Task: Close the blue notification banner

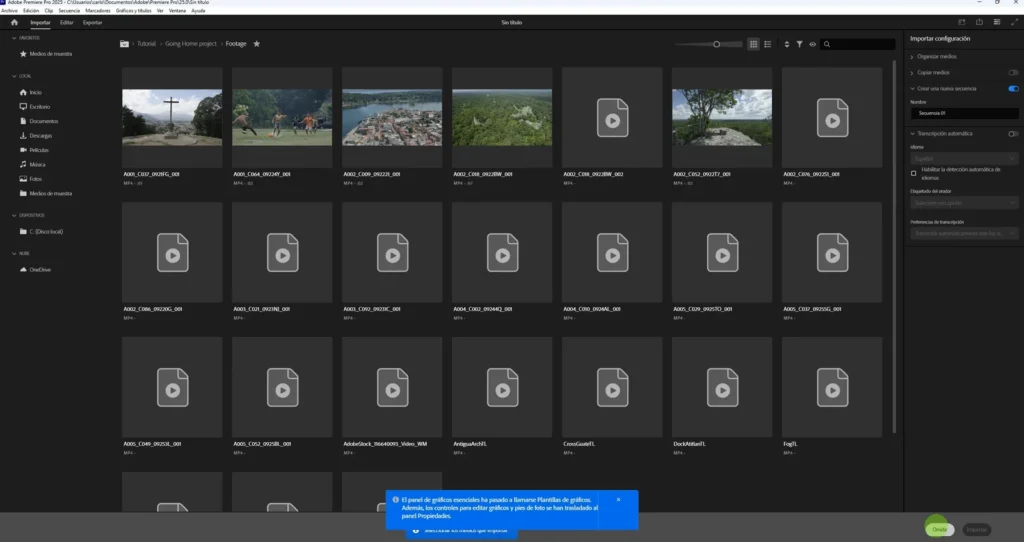Action: click(x=618, y=500)
